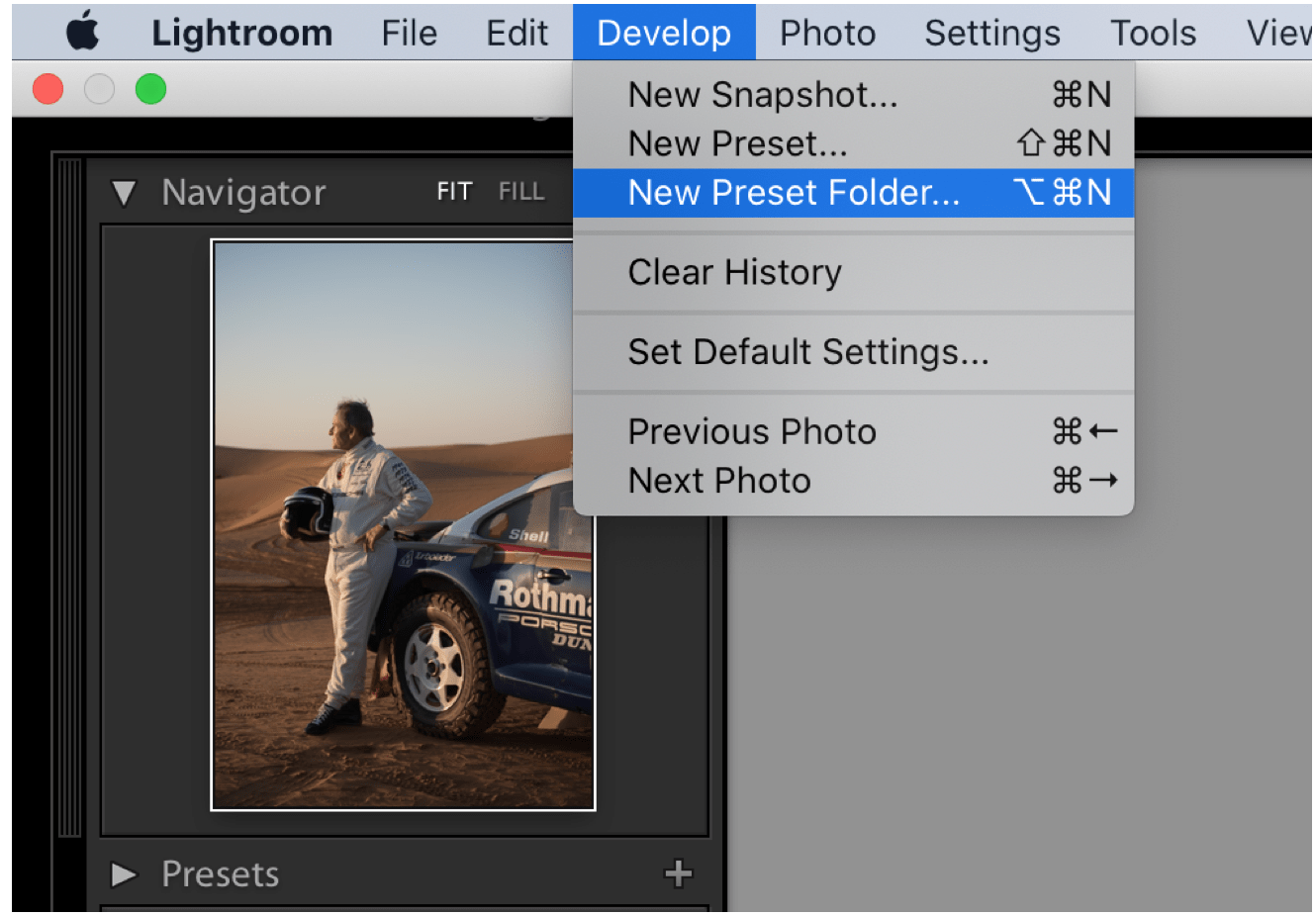Open the Apple menu
This screenshot has width=1316, height=916.
tap(83, 33)
